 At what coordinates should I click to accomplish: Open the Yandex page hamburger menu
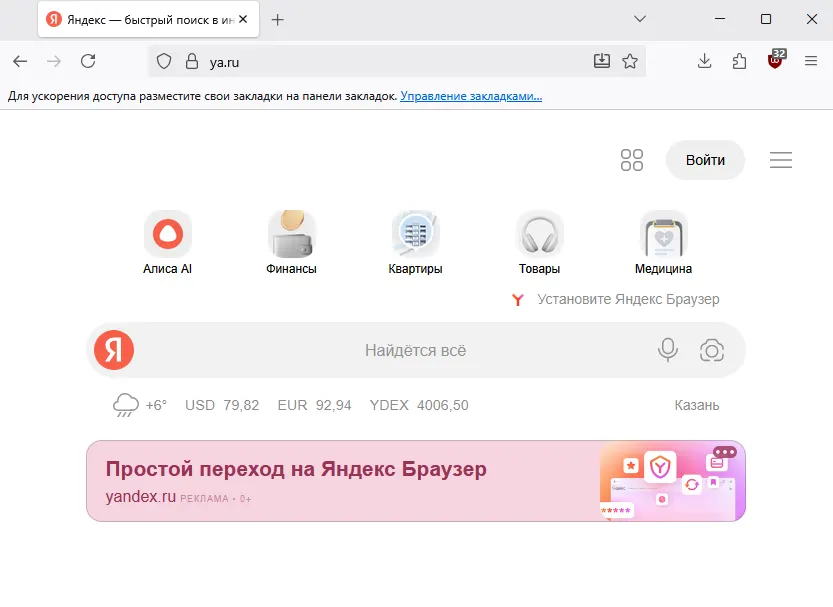[780, 159]
